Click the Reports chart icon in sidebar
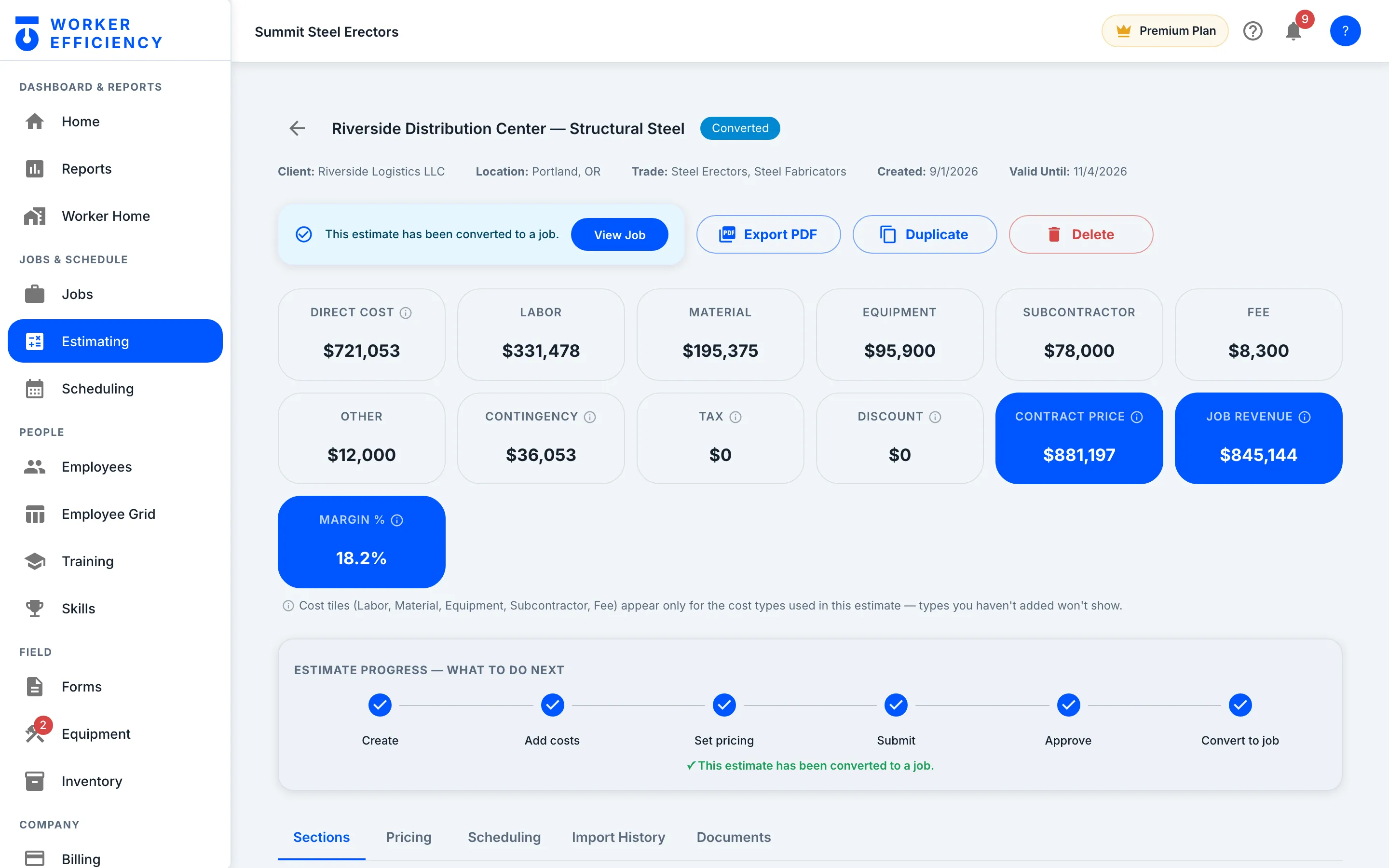Image resolution: width=1389 pixels, height=868 pixels. pyautogui.click(x=34, y=169)
